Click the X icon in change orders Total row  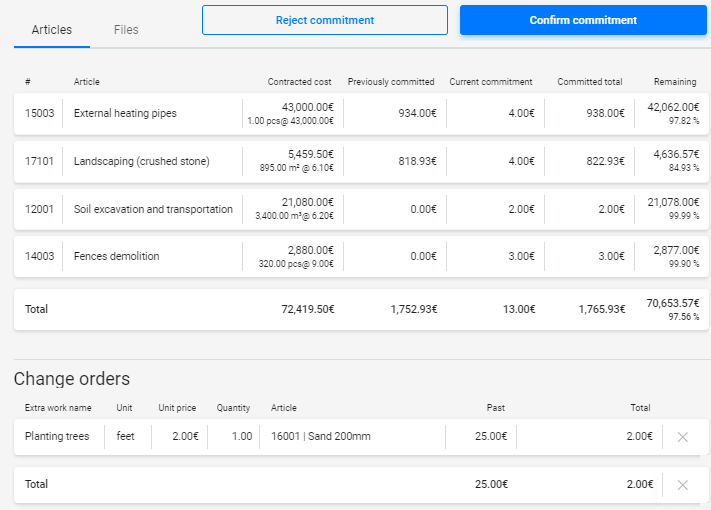pyautogui.click(x=682, y=485)
